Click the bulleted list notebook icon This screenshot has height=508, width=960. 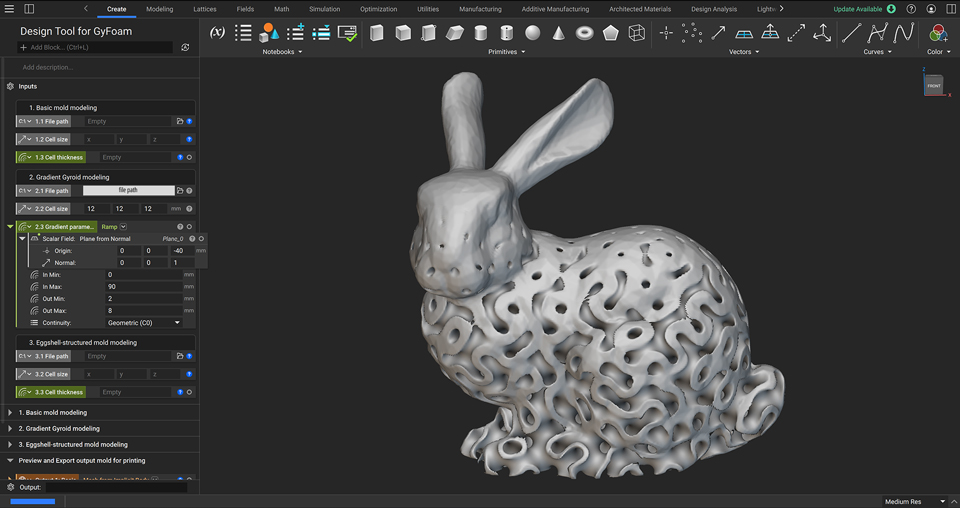pyautogui.click(x=243, y=33)
